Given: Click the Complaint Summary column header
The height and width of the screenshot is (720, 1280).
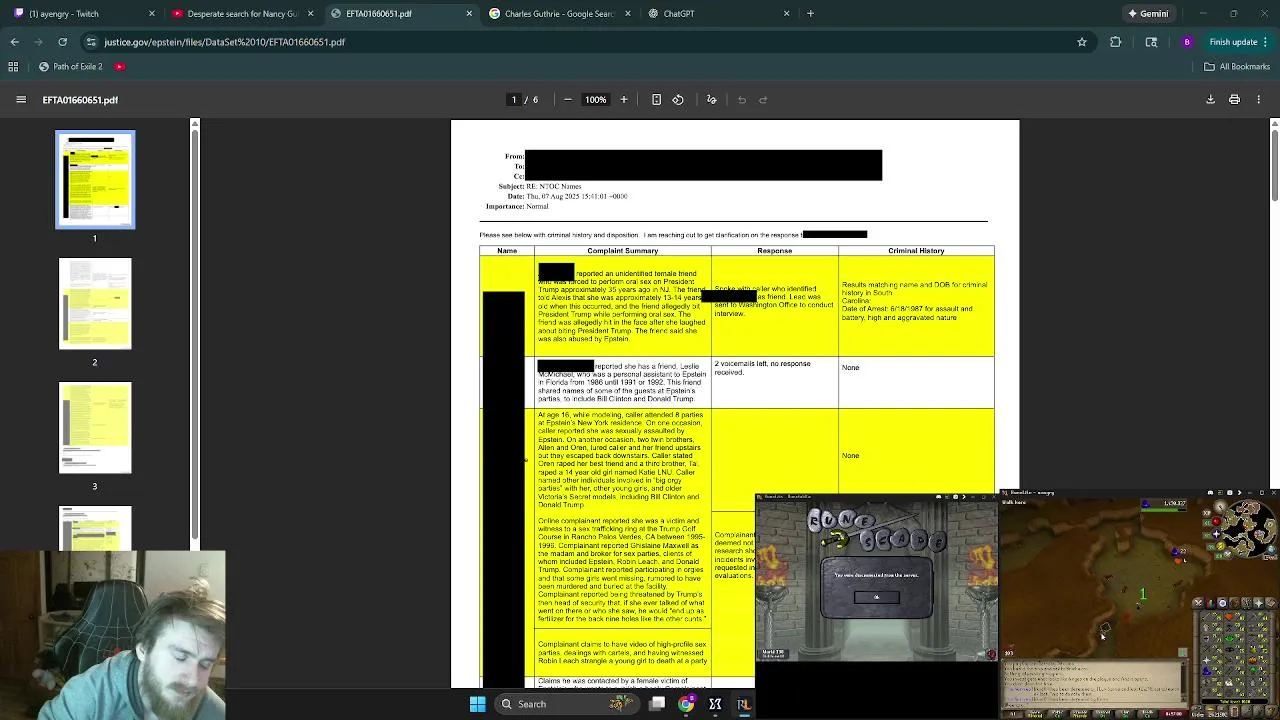Looking at the screenshot, I should pyautogui.click(x=623, y=251).
